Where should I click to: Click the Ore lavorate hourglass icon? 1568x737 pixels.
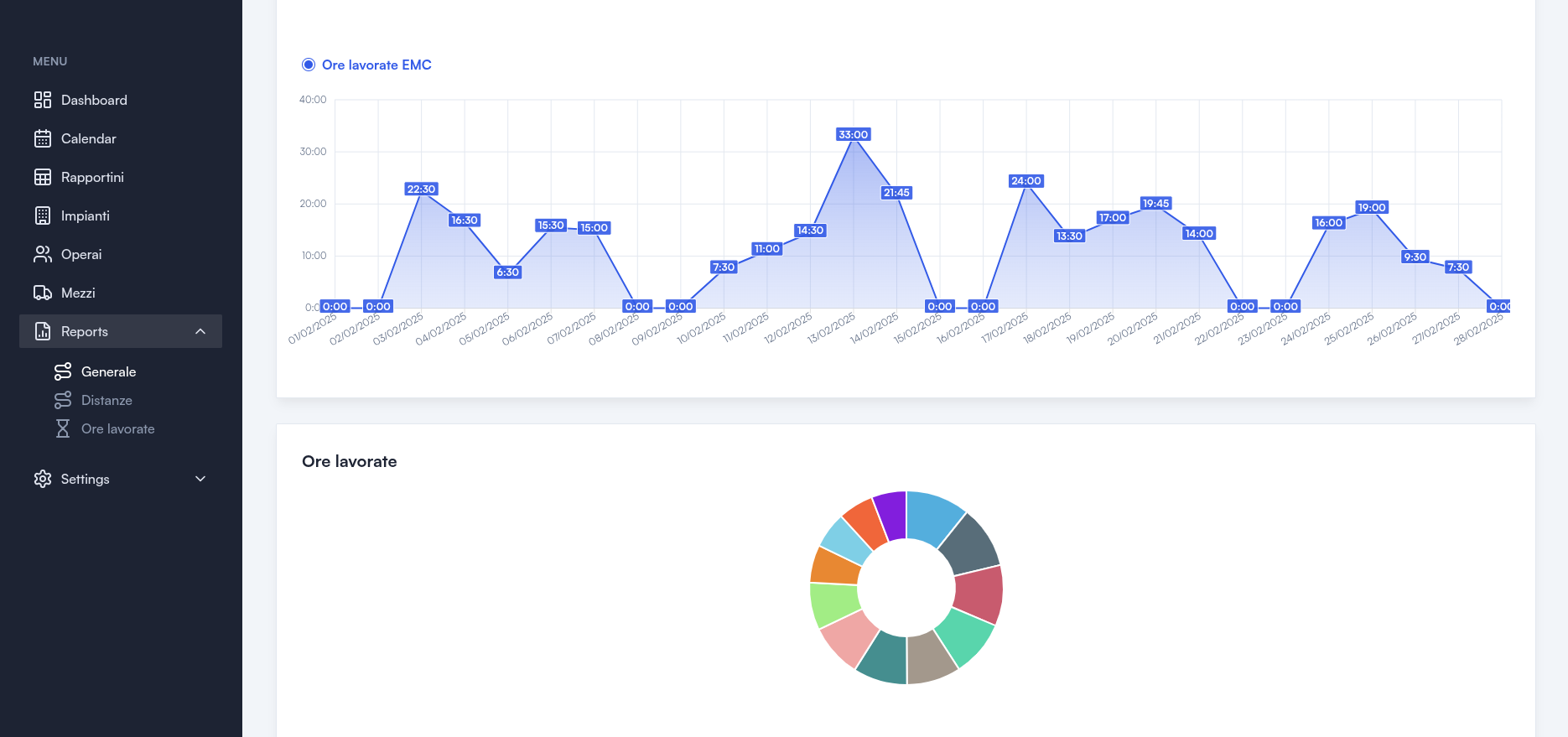(63, 428)
